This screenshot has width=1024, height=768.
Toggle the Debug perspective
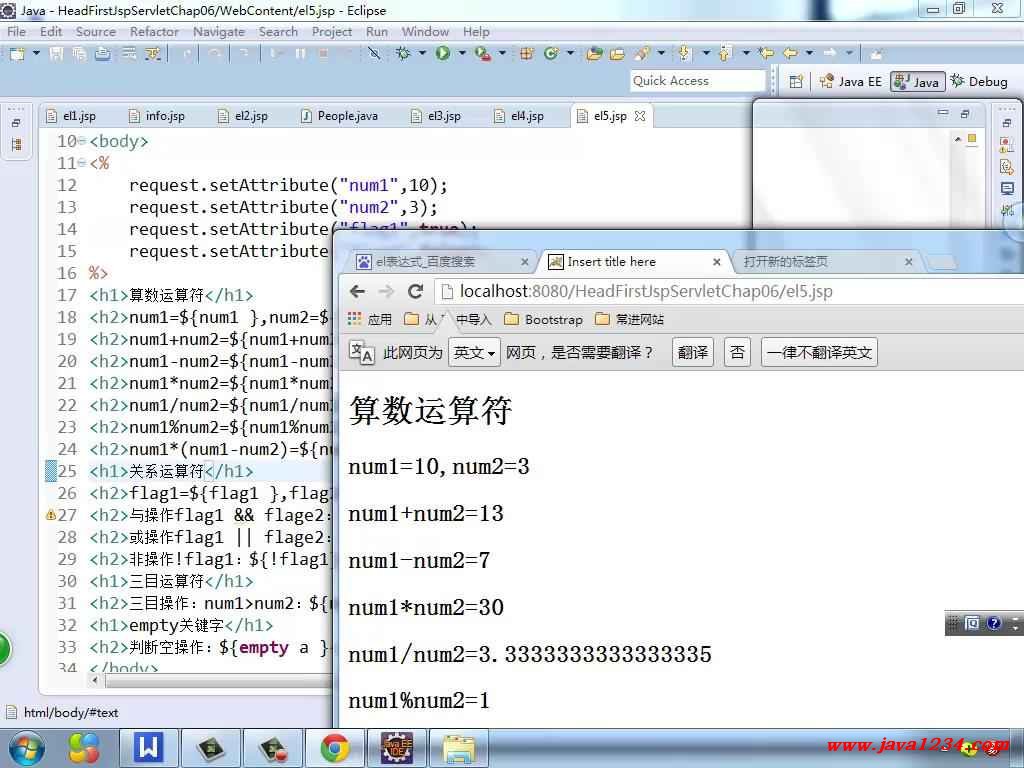(978, 81)
